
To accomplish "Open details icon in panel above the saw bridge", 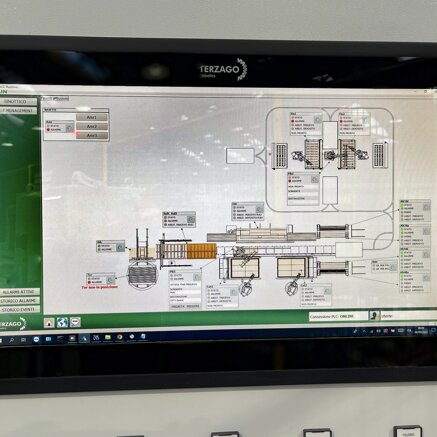I will [259, 209].
